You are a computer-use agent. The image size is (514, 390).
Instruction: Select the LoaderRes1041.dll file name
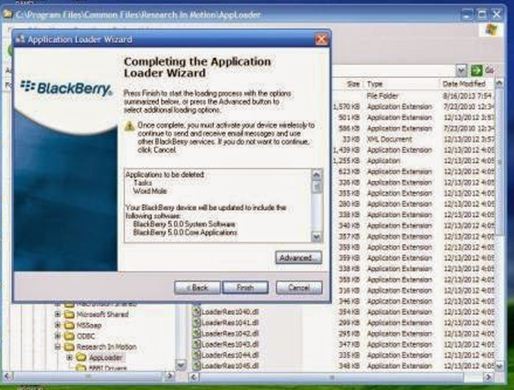pos(230,323)
